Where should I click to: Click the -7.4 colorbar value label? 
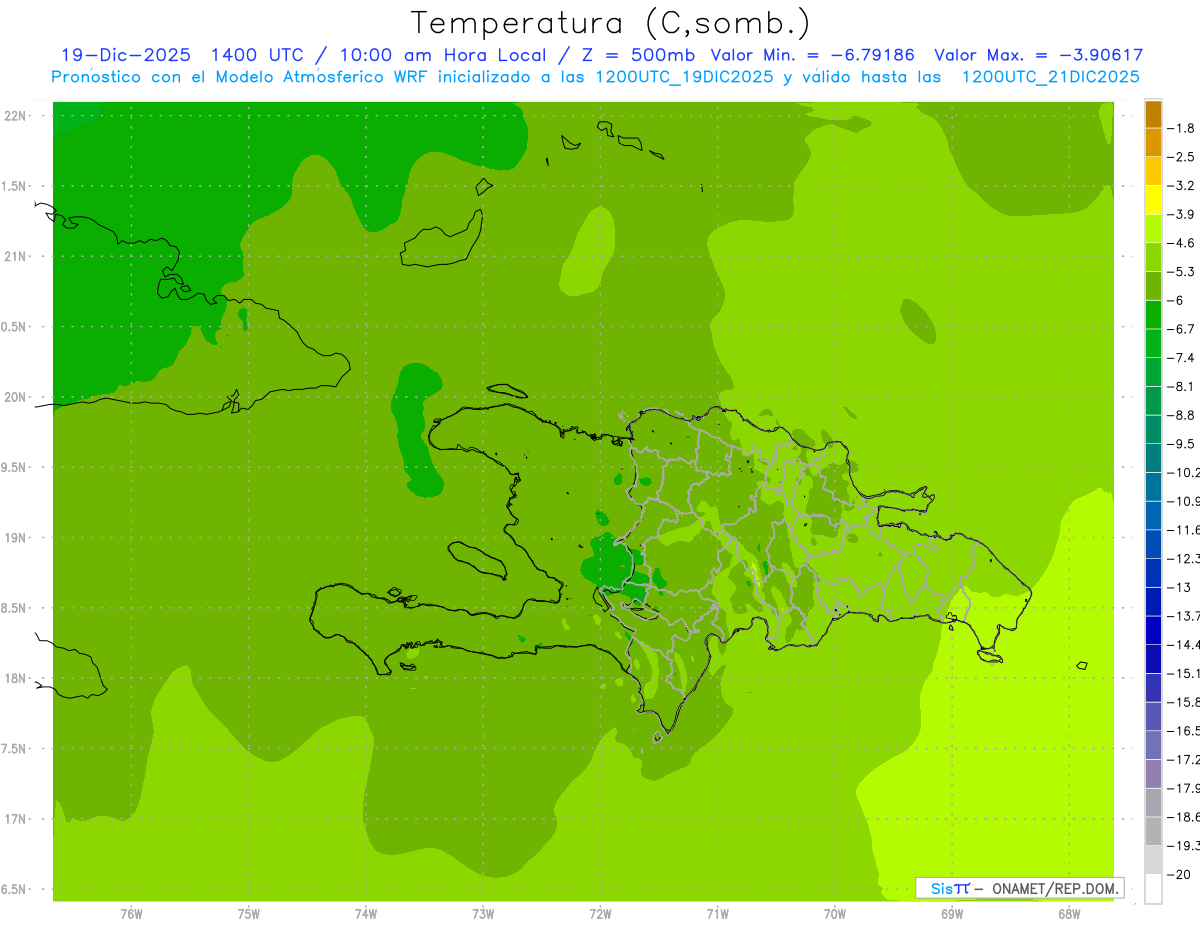(1182, 358)
